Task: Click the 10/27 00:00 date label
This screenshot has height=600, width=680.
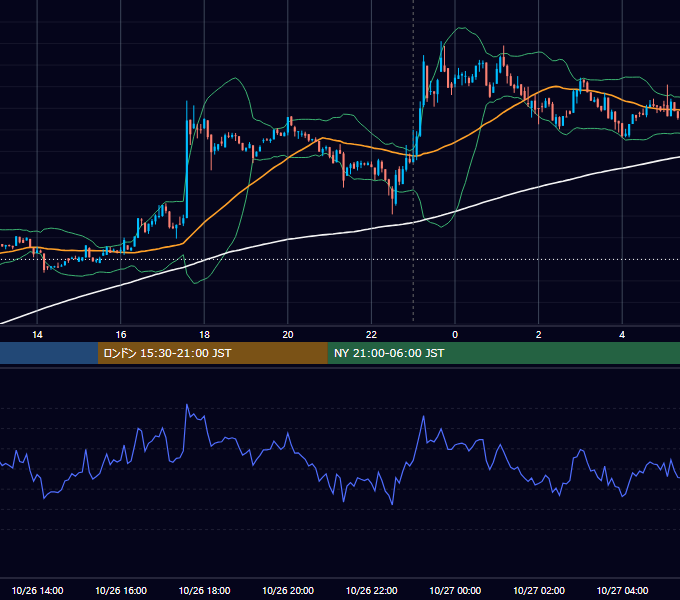Action: tap(455, 590)
